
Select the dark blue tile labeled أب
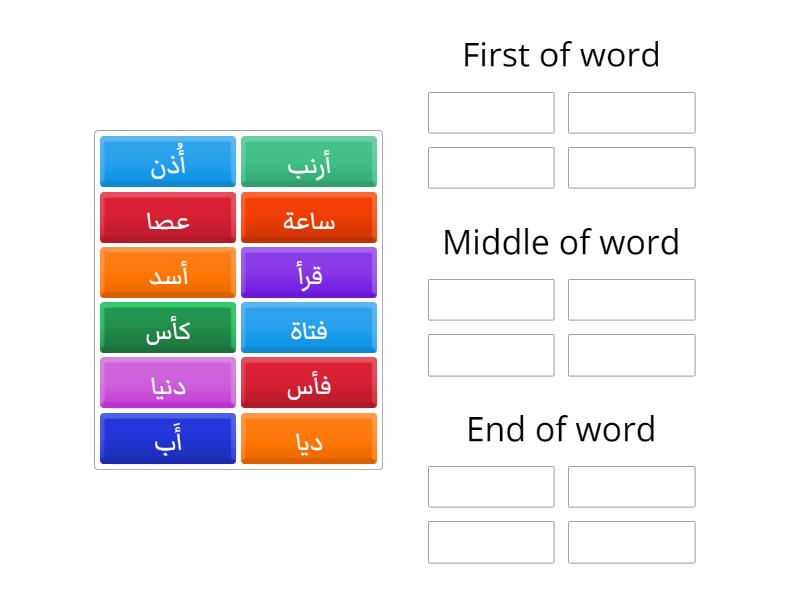(167, 438)
